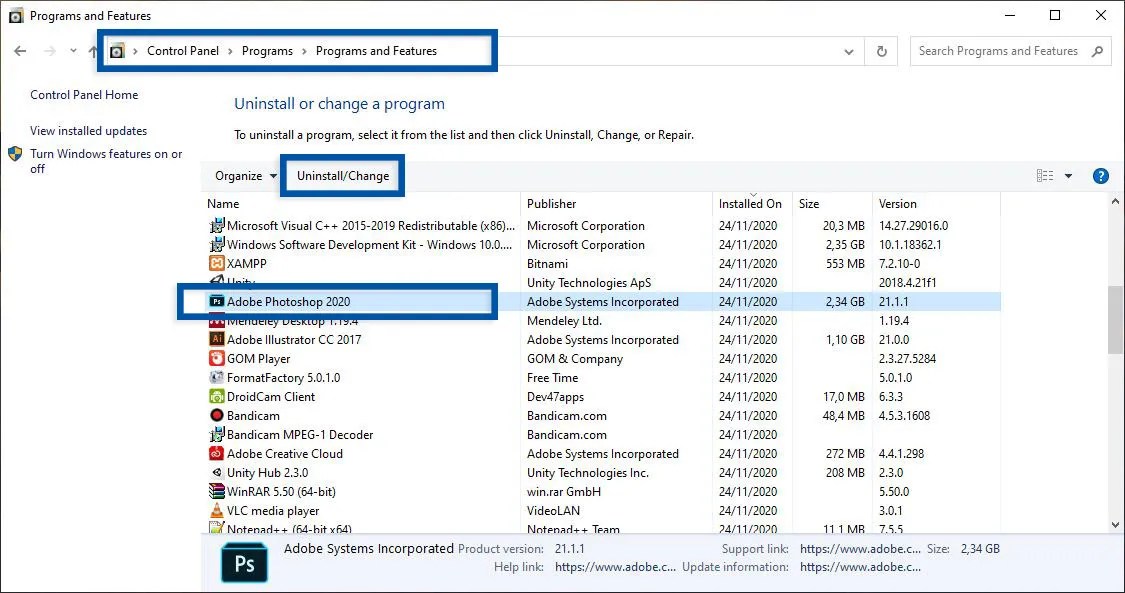Open the address bar history dropdown arrow

848,51
